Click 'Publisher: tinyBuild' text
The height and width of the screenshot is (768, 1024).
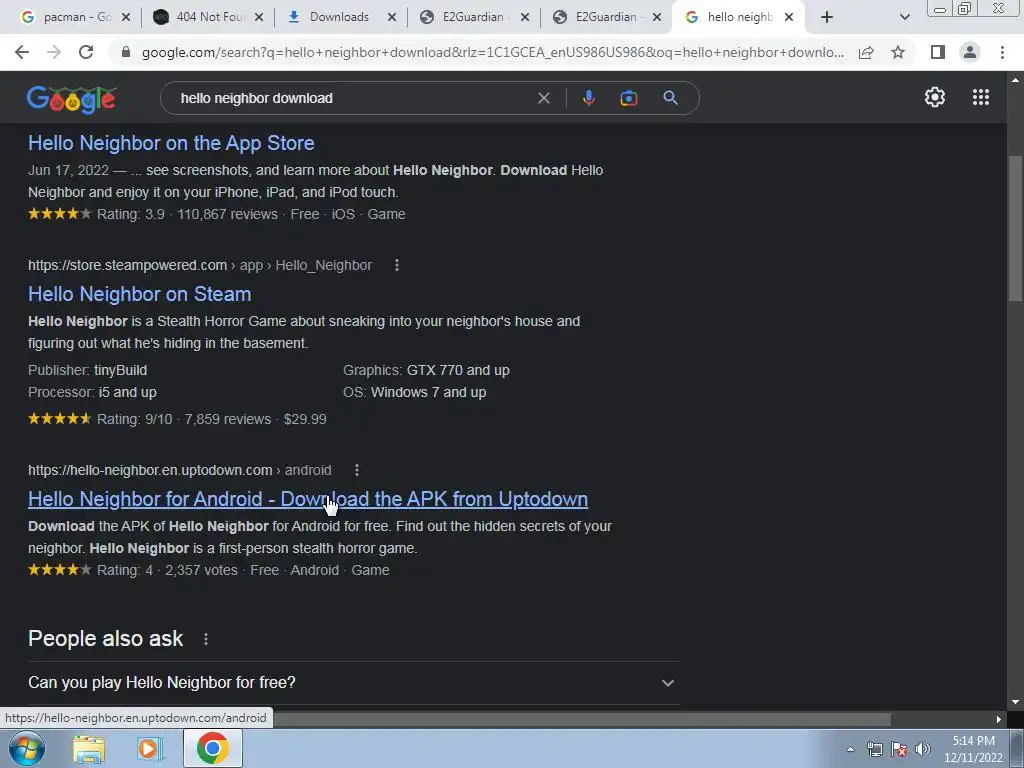[x=88, y=370]
